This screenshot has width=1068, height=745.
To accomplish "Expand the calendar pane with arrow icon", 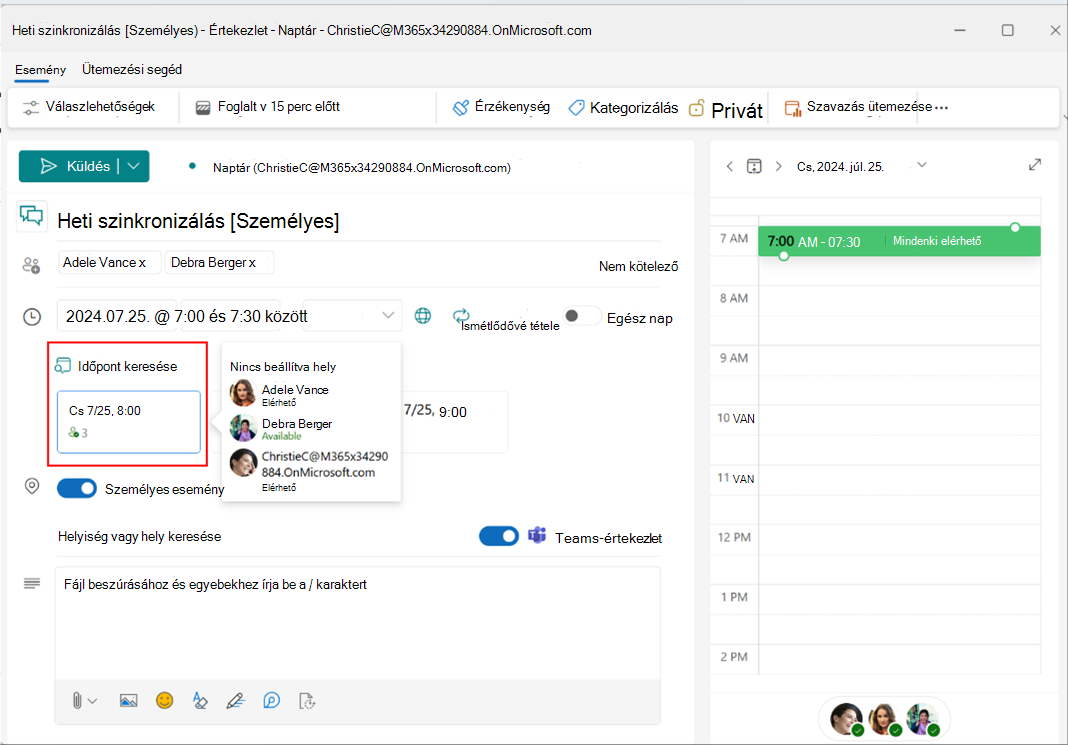I will (x=1035, y=165).
